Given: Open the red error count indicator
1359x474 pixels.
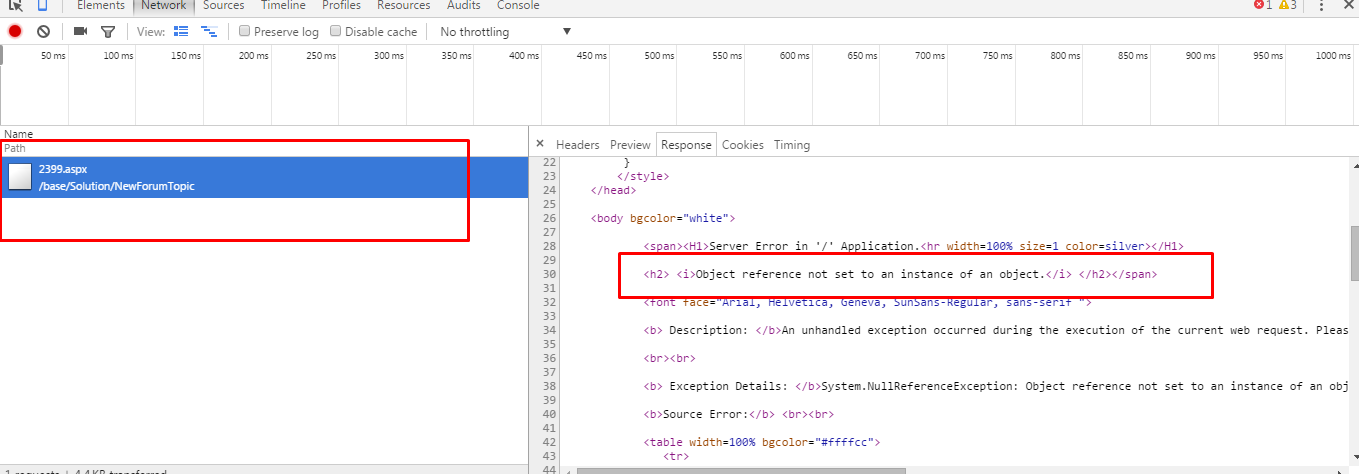Looking at the screenshot, I should 1263,5.
